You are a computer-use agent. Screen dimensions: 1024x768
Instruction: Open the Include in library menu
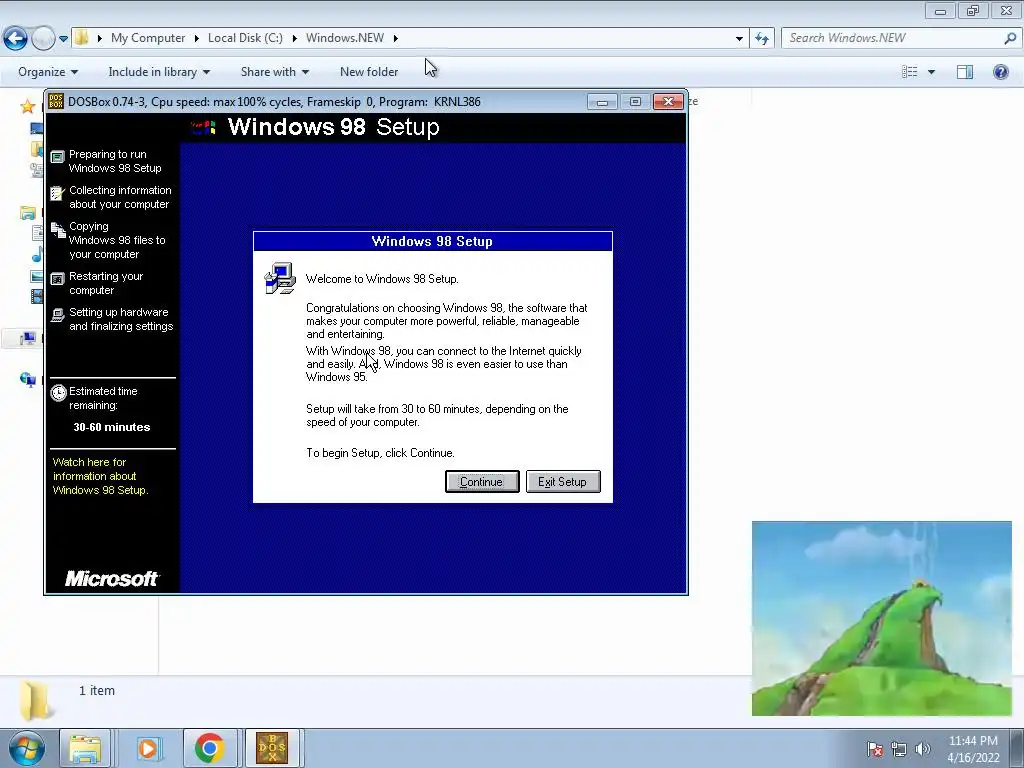point(159,72)
